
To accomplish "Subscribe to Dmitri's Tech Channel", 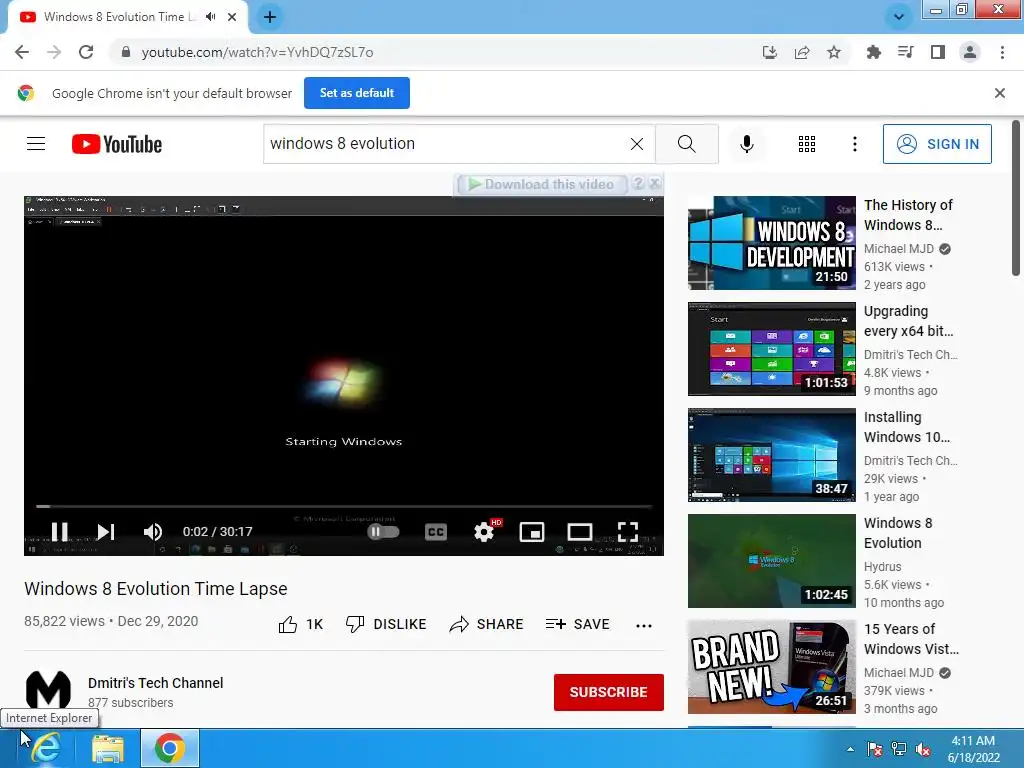I will point(609,692).
